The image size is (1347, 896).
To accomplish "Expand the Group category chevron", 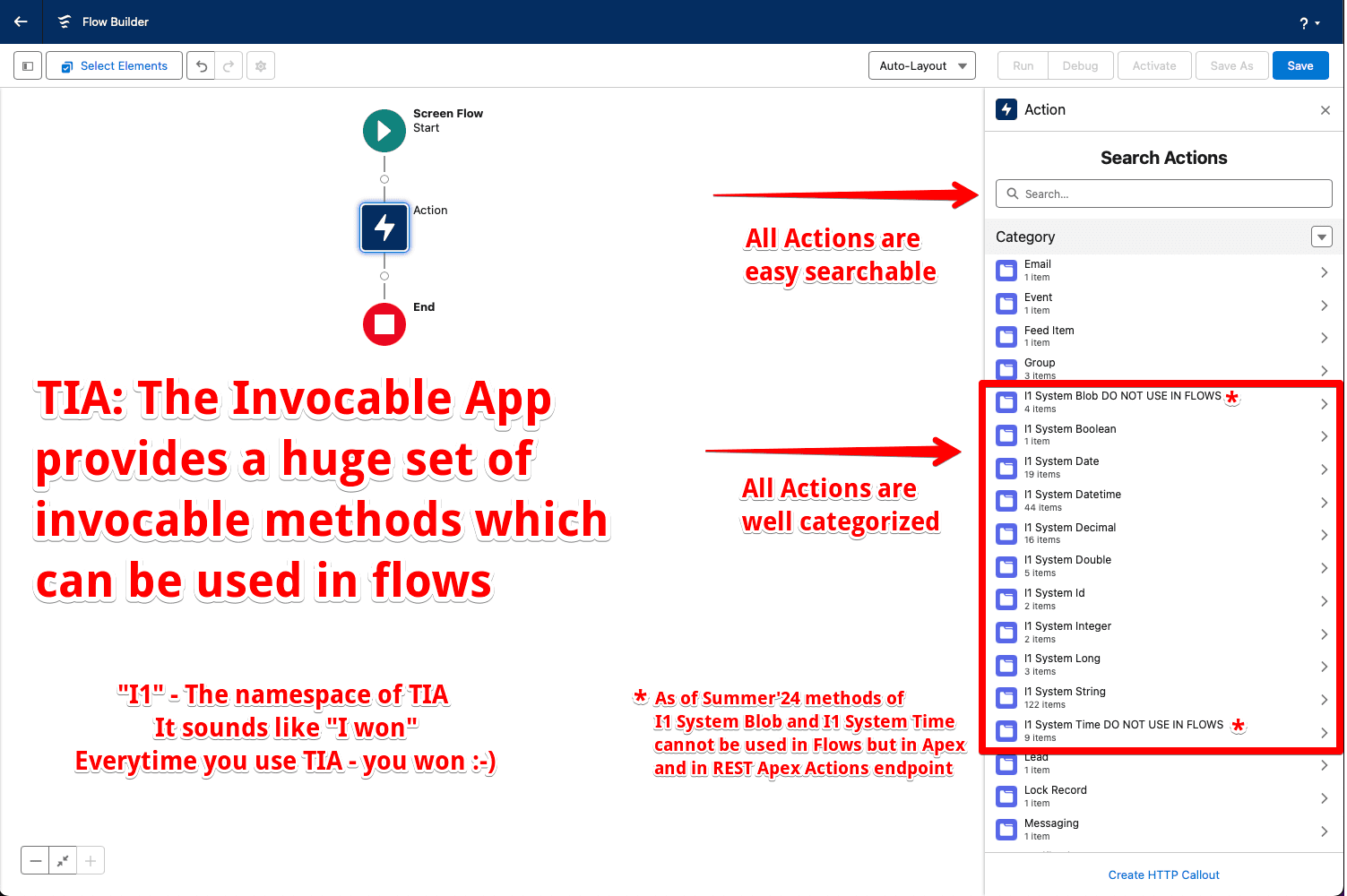I will coord(1324,370).
